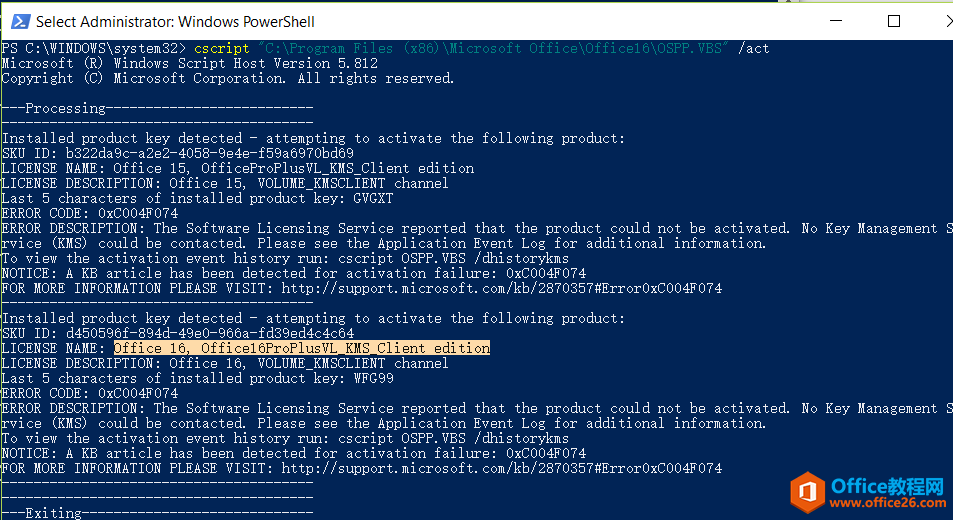This screenshot has width=953, height=520.
Task: Click the Office 15 LICENSE NAME line
Action: [238, 168]
